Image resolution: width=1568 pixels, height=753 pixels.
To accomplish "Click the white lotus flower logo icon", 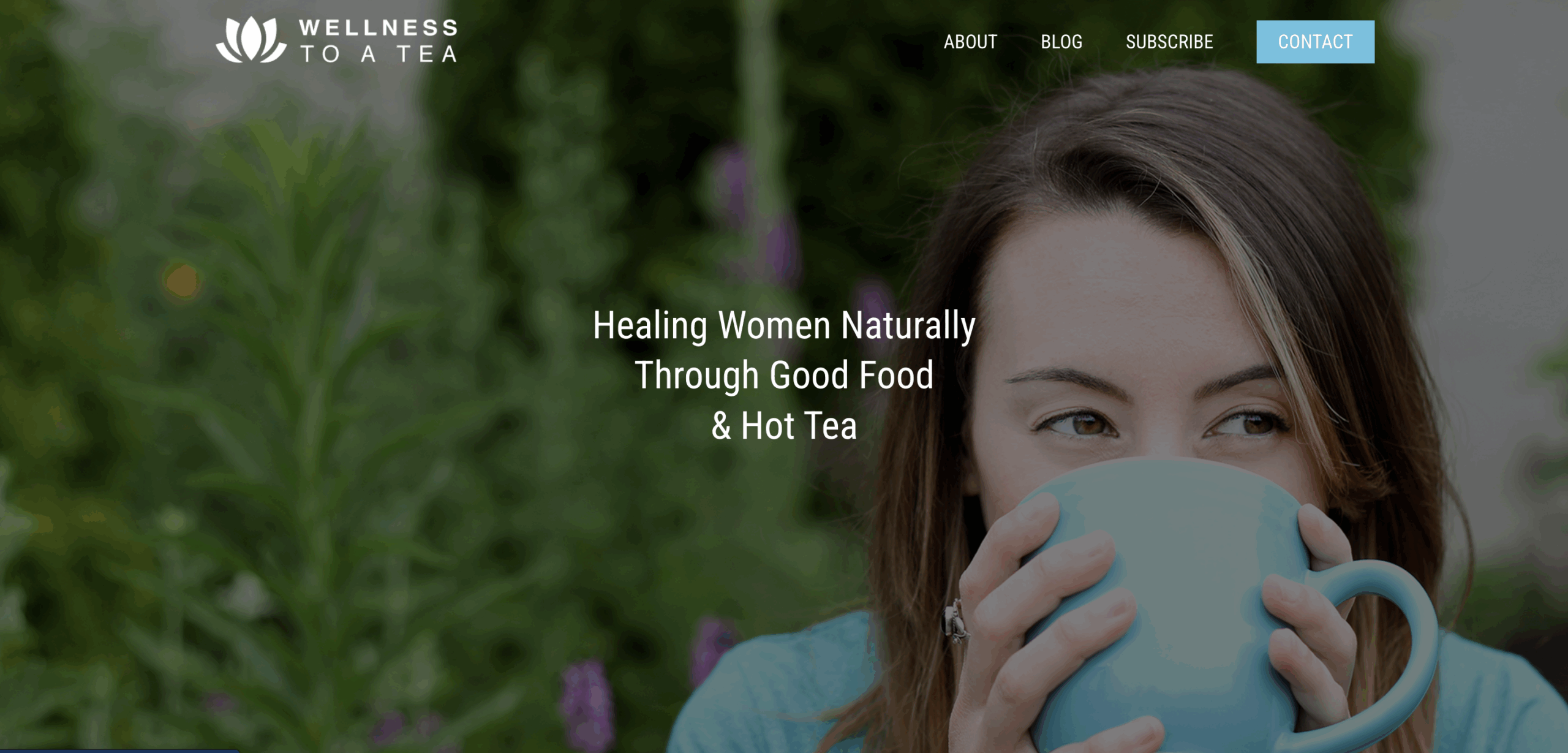I will (251, 39).
